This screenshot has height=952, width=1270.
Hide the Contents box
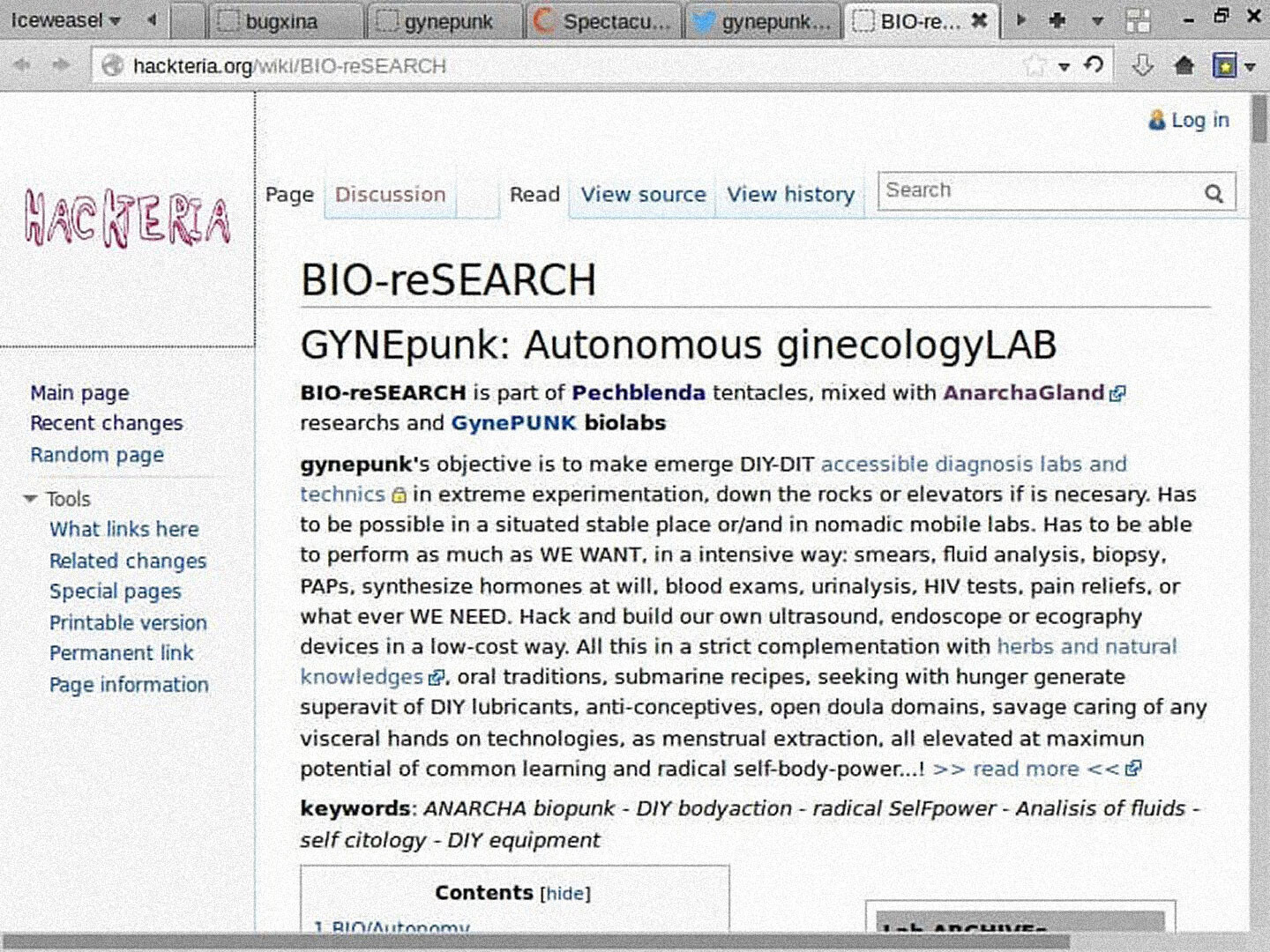tap(565, 894)
